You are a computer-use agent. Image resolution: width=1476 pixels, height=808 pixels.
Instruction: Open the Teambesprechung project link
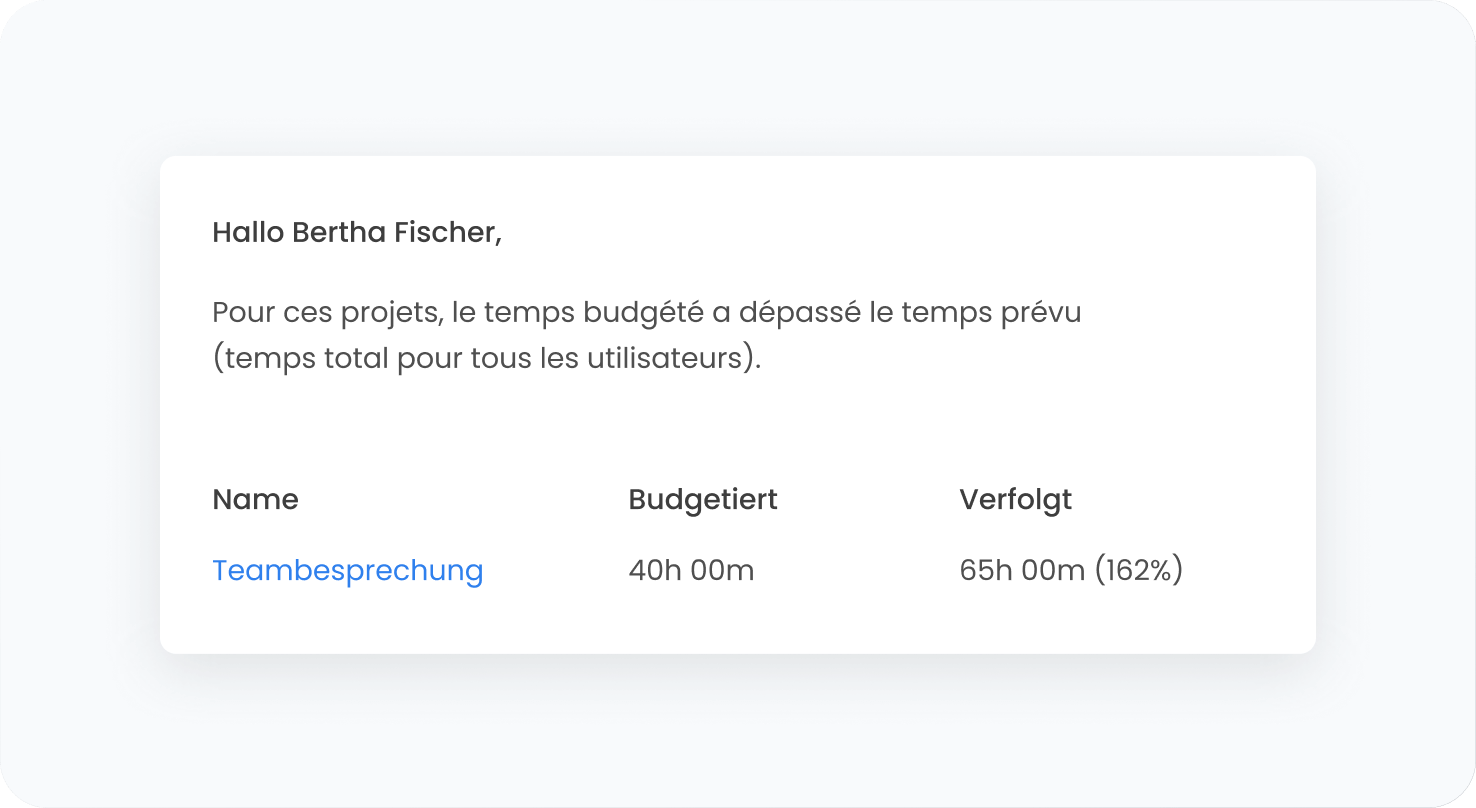click(347, 571)
